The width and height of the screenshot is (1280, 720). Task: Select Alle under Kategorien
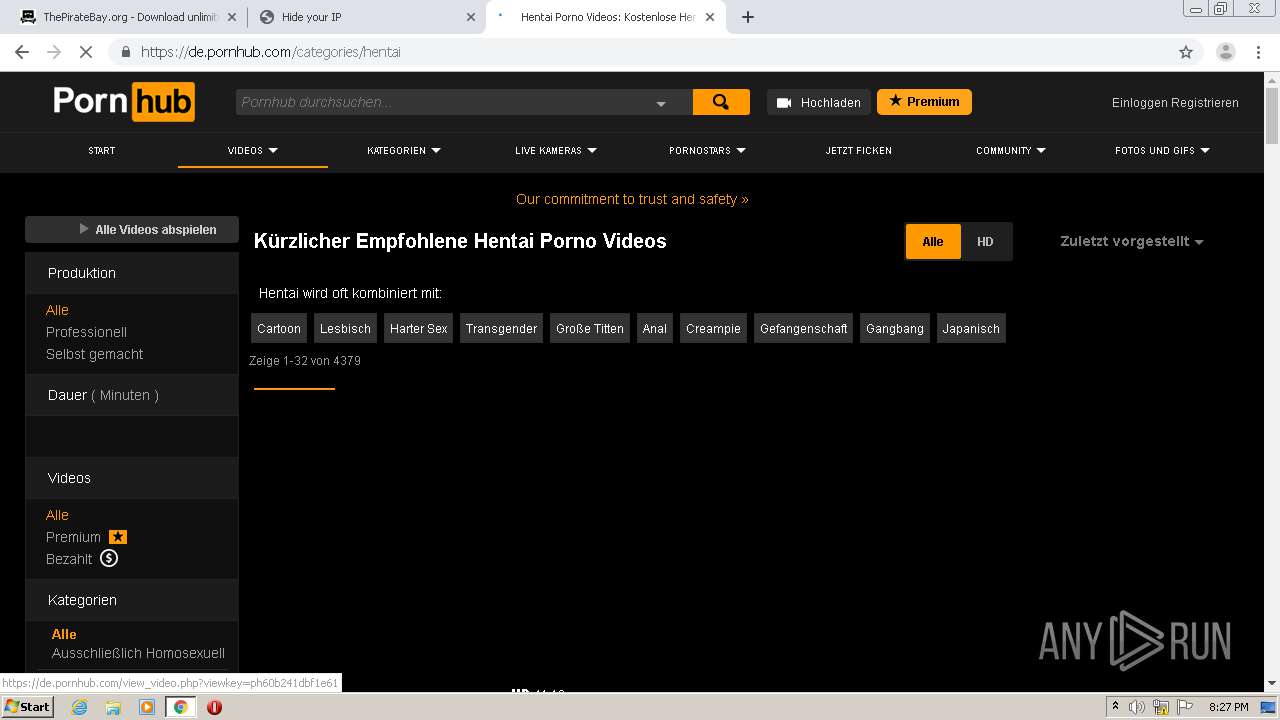(x=64, y=634)
